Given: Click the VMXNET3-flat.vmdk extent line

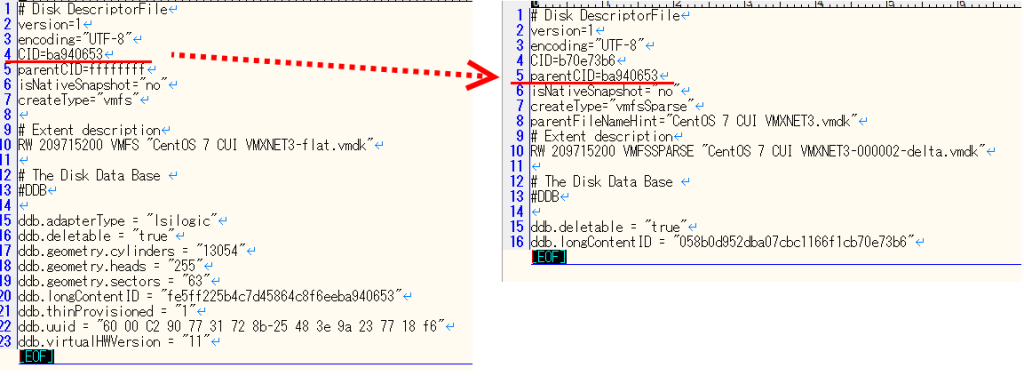Looking at the screenshot, I should 196,144.
